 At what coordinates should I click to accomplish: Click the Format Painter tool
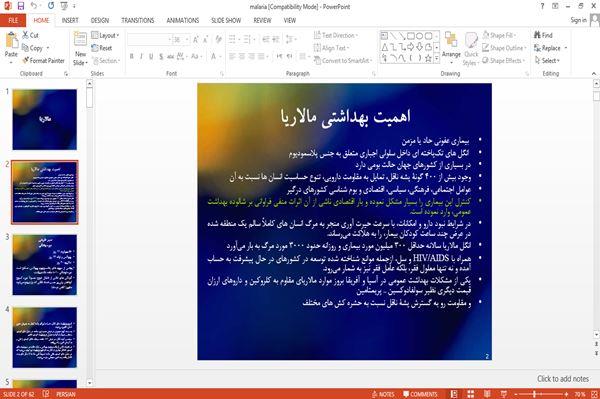43,60
